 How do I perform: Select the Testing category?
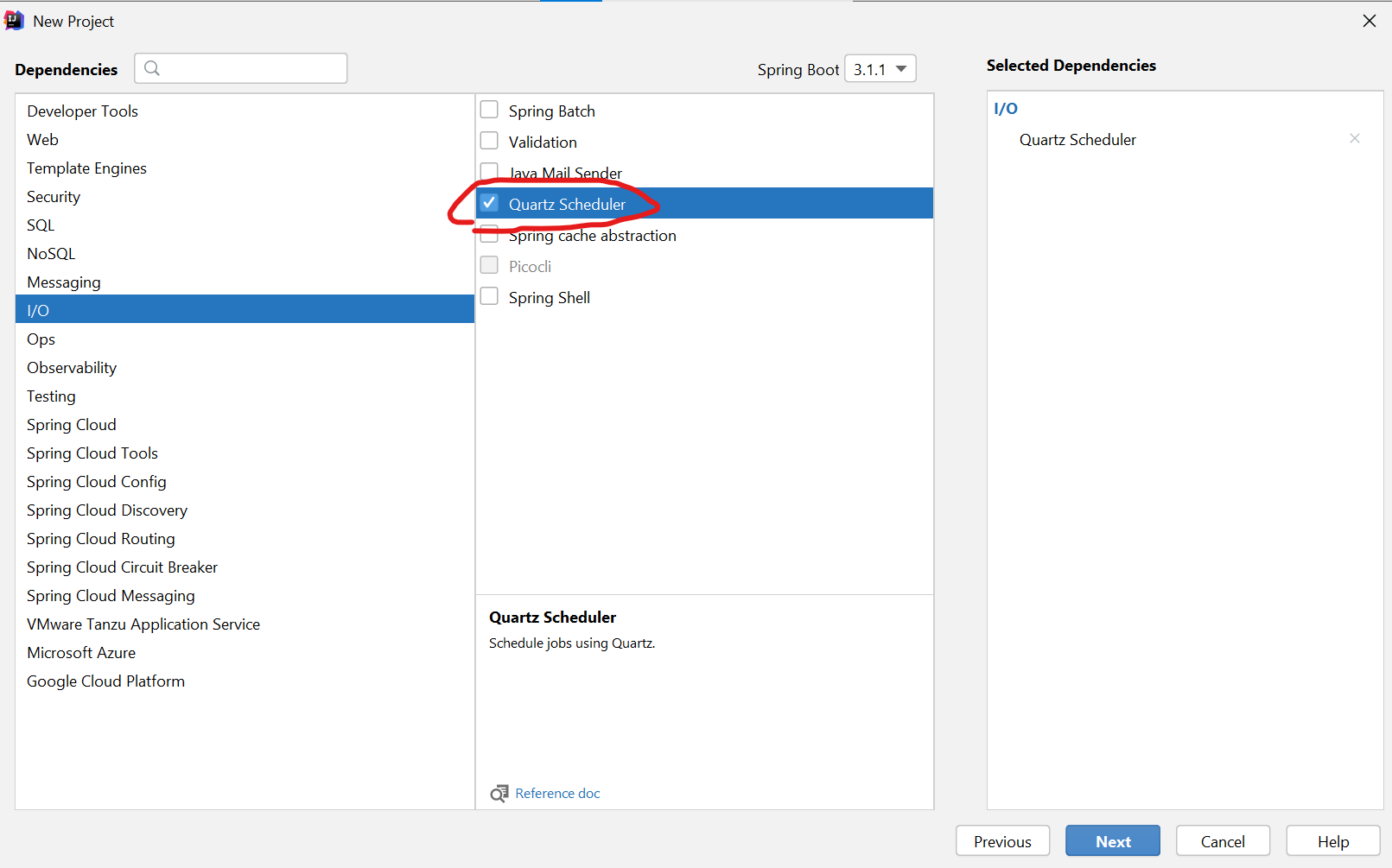click(245, 396)
